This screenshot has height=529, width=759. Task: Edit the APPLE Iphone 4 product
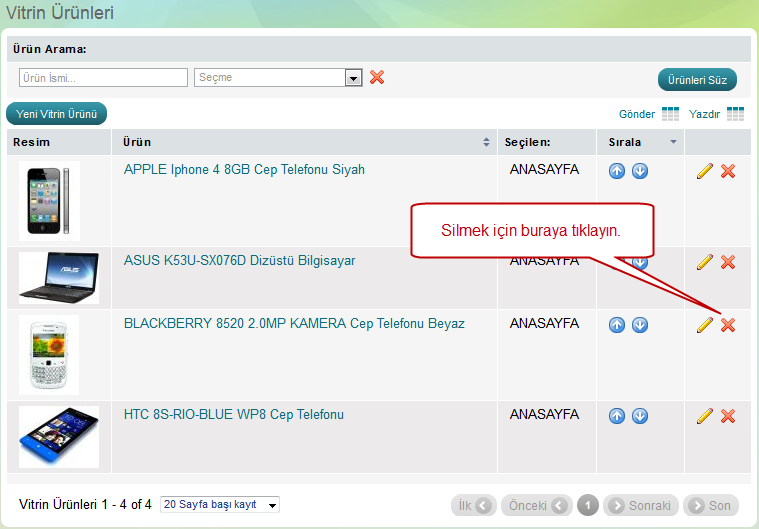click(705, 171)
